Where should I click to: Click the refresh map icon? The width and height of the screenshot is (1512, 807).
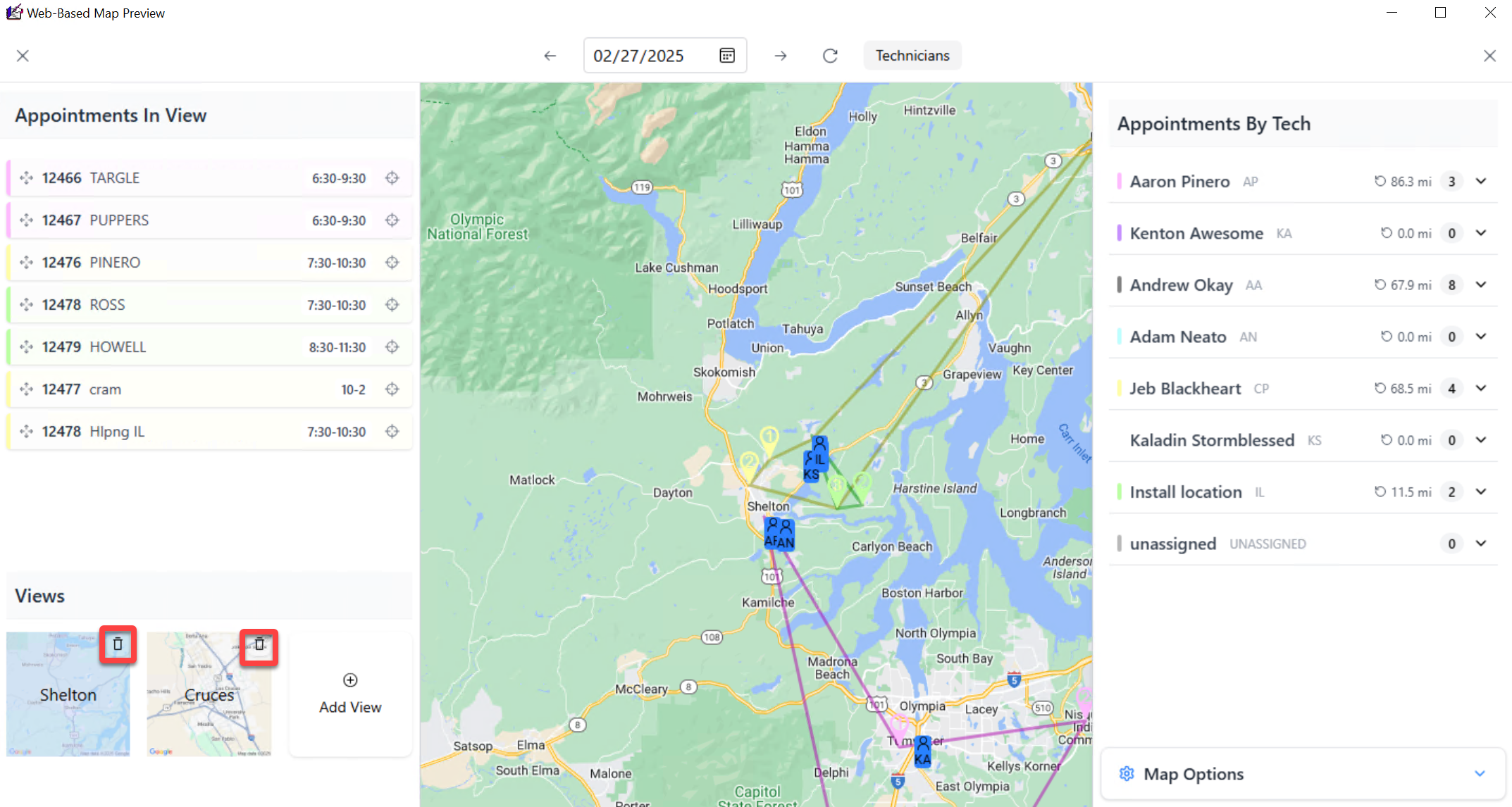830,56
